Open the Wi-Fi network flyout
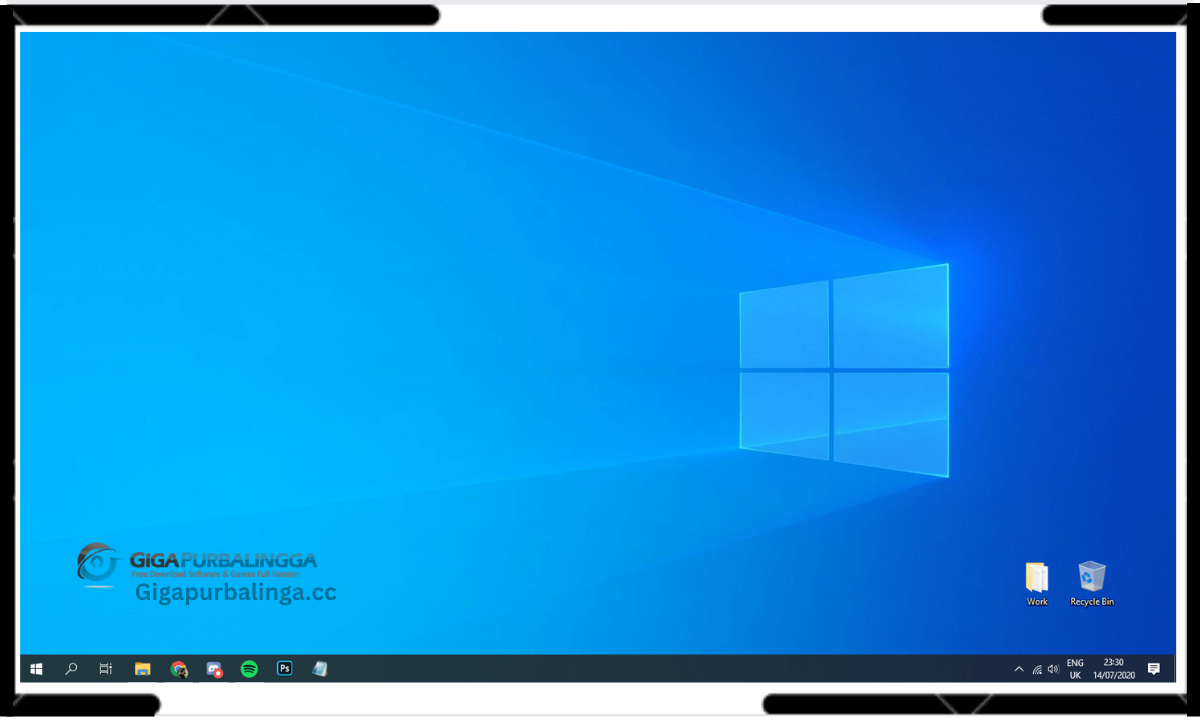Screen dimensions: 1200x720 1037,669
